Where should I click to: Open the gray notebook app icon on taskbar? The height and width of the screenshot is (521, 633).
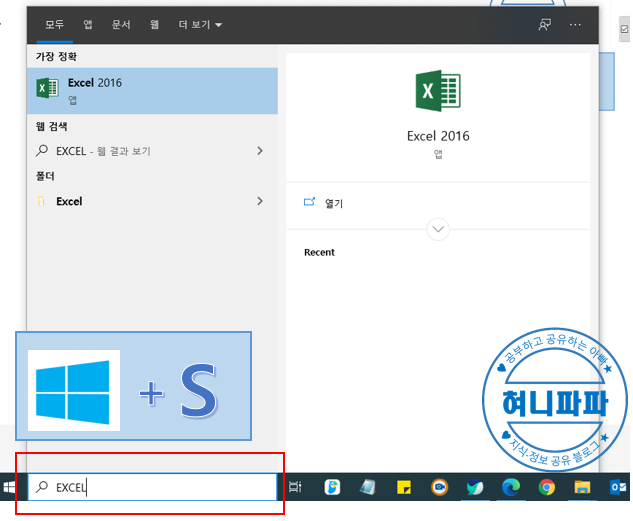368,487
